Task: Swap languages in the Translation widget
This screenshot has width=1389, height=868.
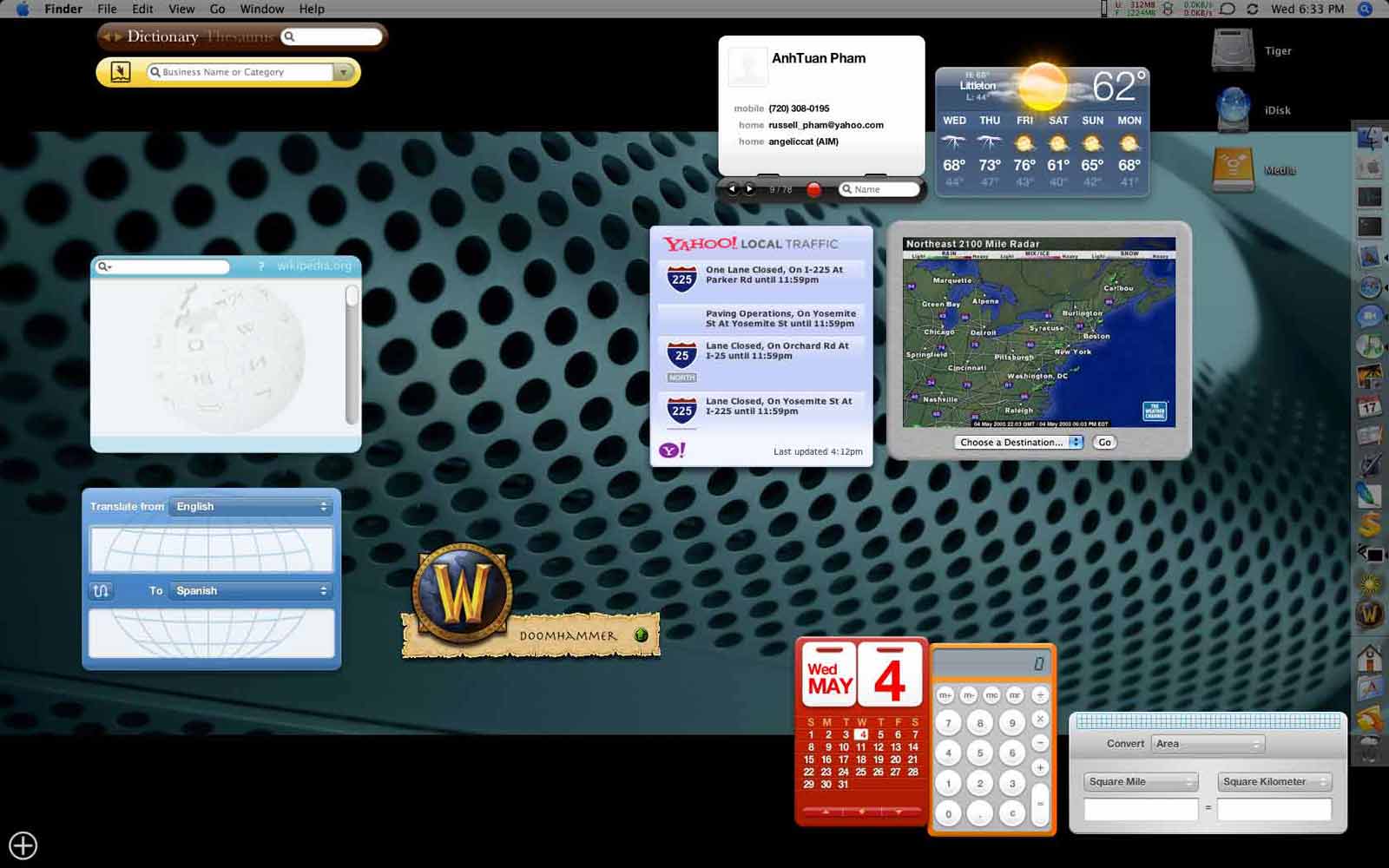Action: click(101, 590)
